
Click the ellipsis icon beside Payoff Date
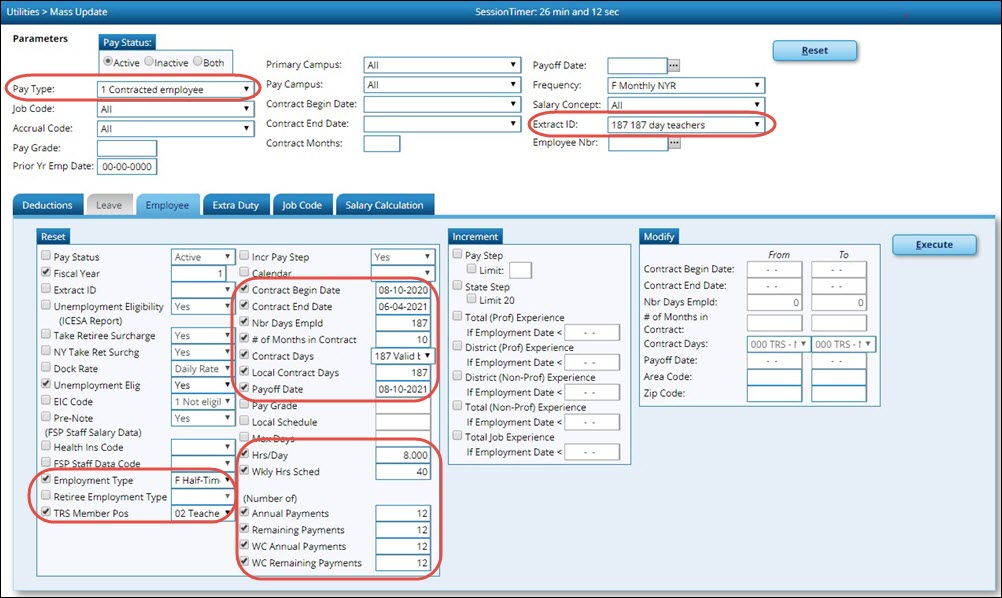(674, 66)
